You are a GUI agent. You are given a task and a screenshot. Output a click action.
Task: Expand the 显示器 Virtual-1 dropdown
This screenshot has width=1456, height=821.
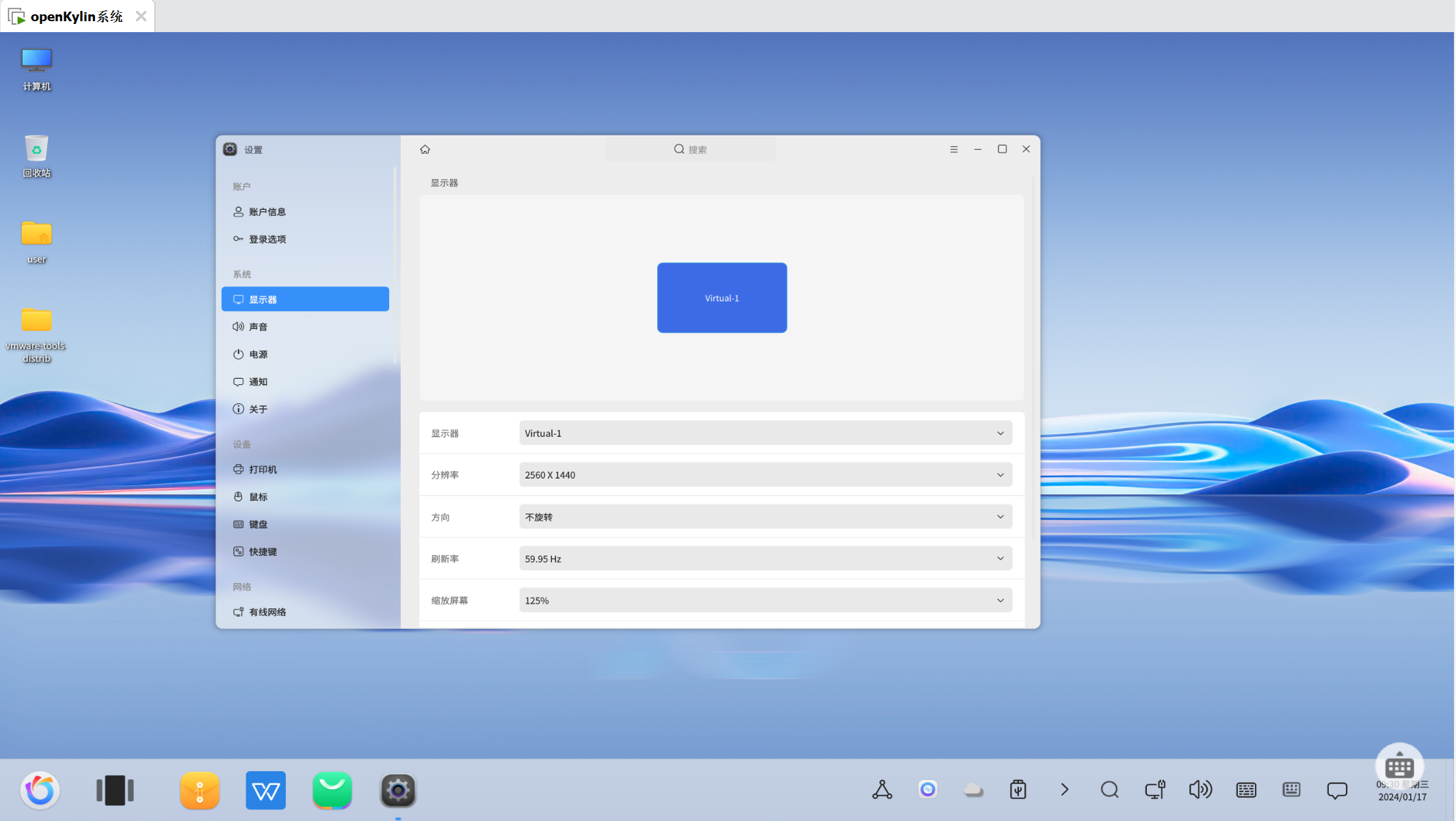click(x=765, y=433)
